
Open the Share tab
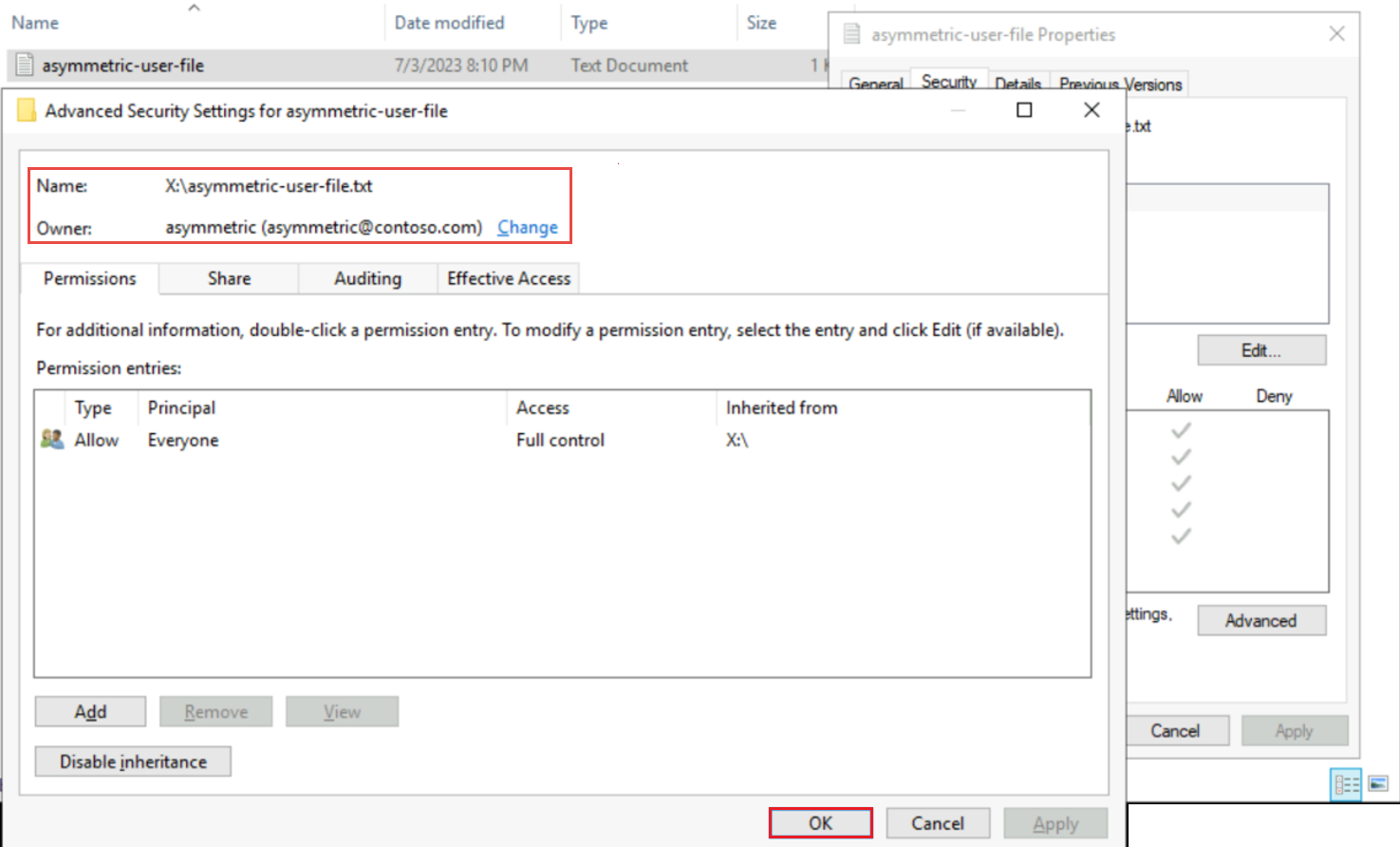(x=229, y=278)
